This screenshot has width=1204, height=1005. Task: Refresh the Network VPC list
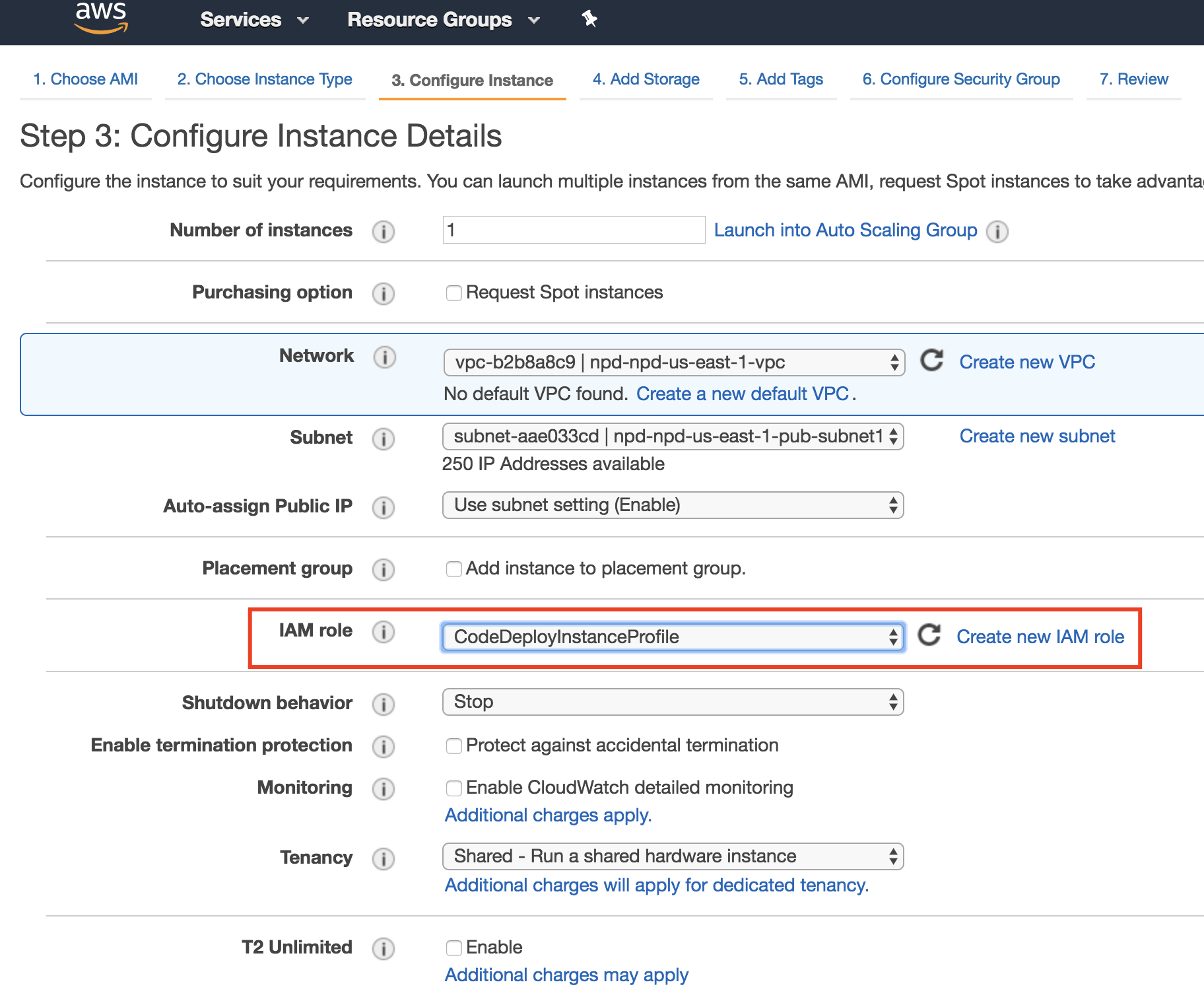point(931,361)
